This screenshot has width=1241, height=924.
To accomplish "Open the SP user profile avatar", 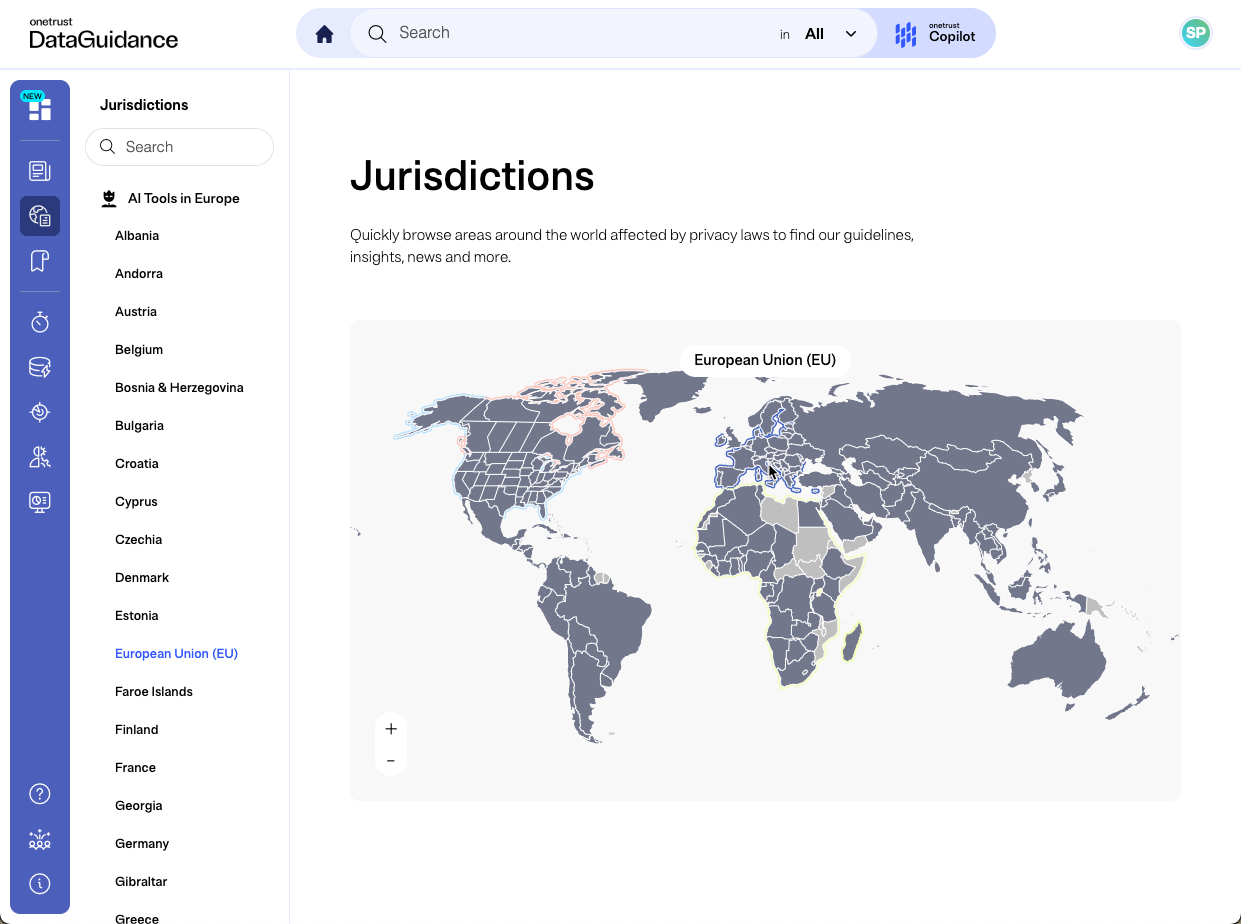I will 1195,33.
